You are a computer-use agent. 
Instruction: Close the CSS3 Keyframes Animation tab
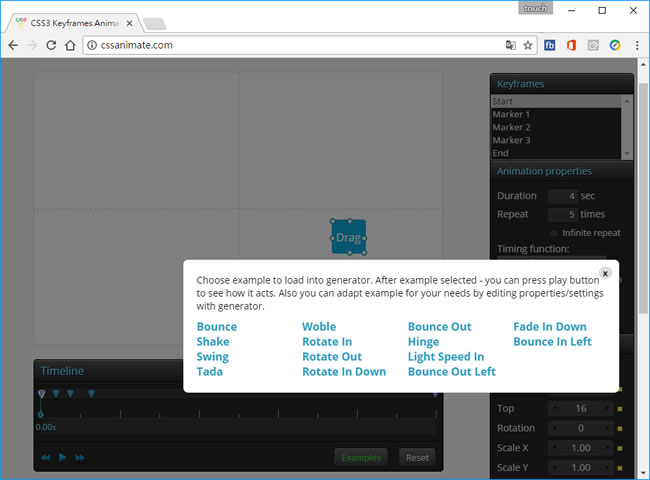[x=130, y=23]
